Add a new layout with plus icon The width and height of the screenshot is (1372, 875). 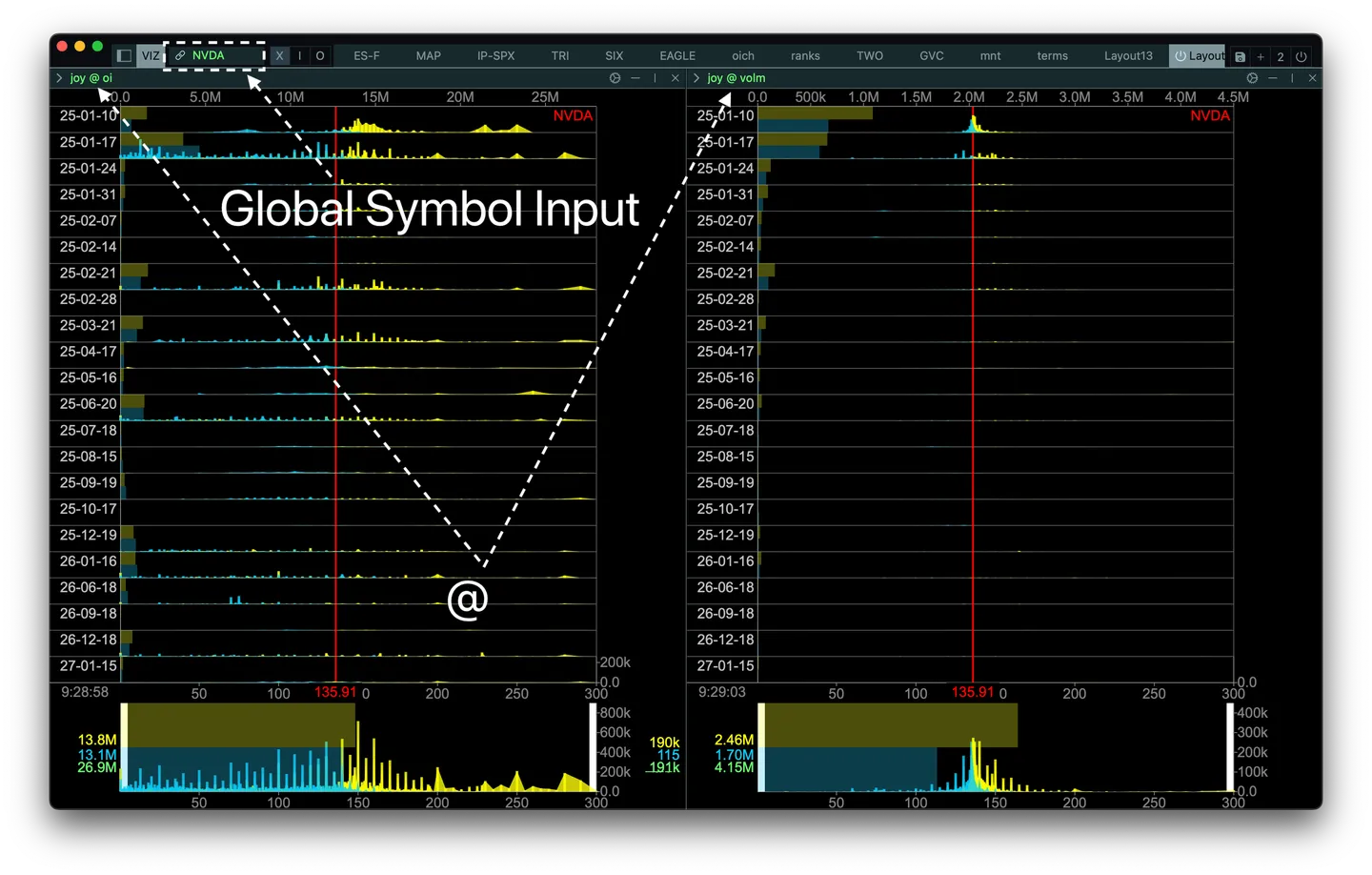(x=1261, y=57)
